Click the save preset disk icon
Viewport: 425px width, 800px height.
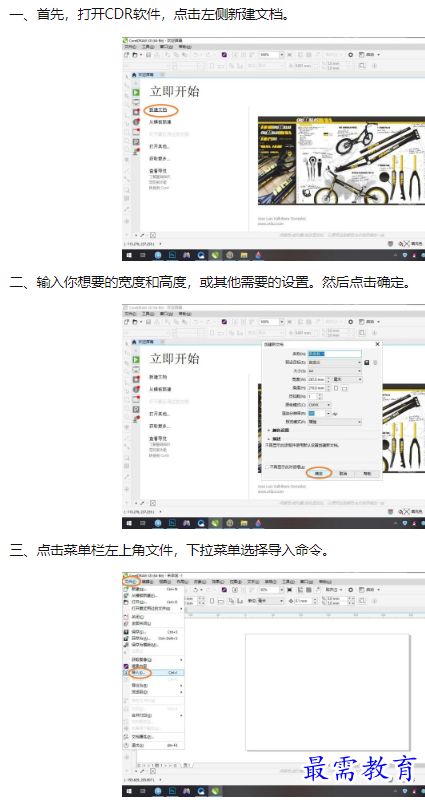pyautogui.click(x=366, y=362)
